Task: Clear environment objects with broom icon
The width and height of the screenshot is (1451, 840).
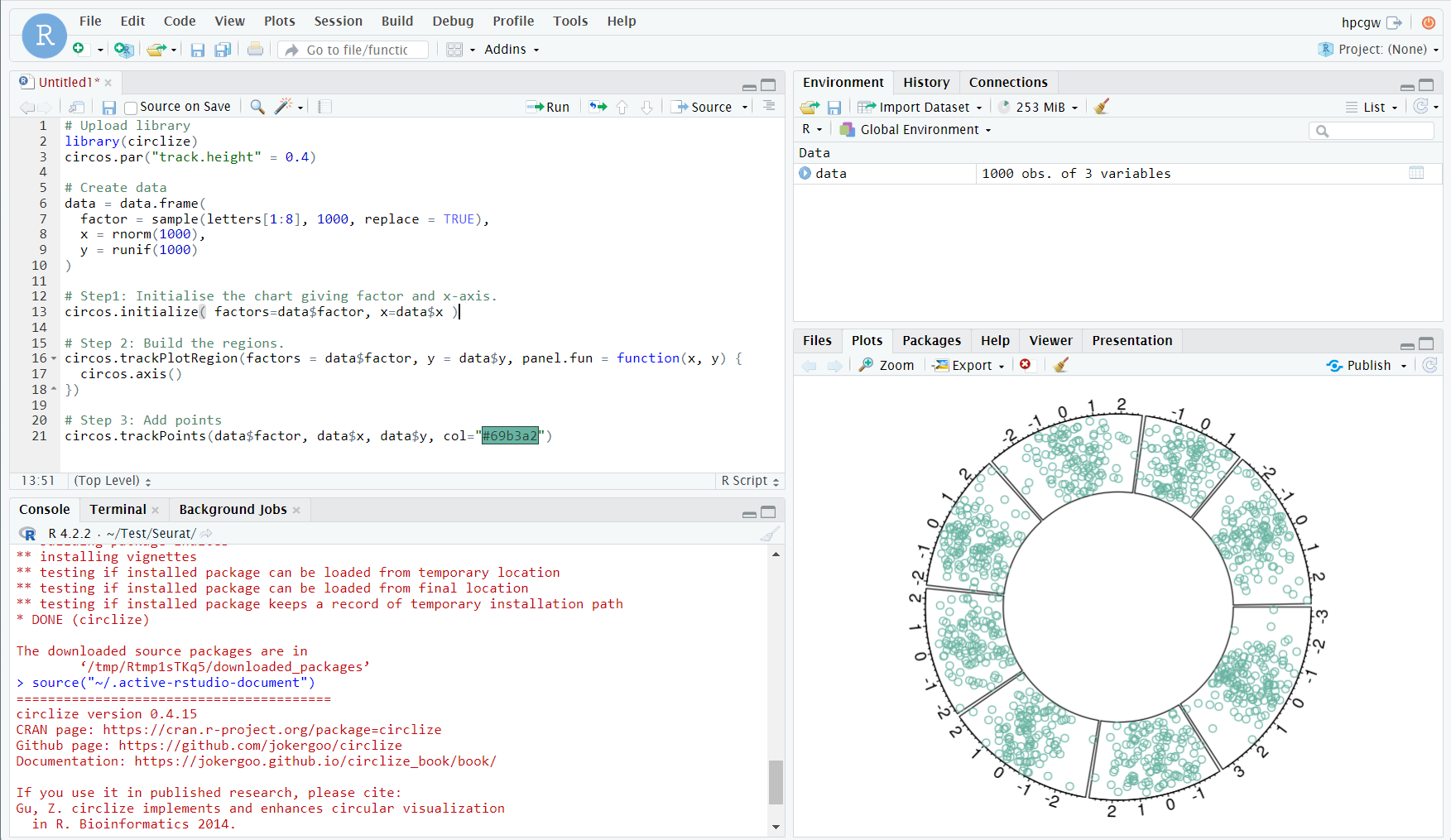Action: pos(1101,107)
